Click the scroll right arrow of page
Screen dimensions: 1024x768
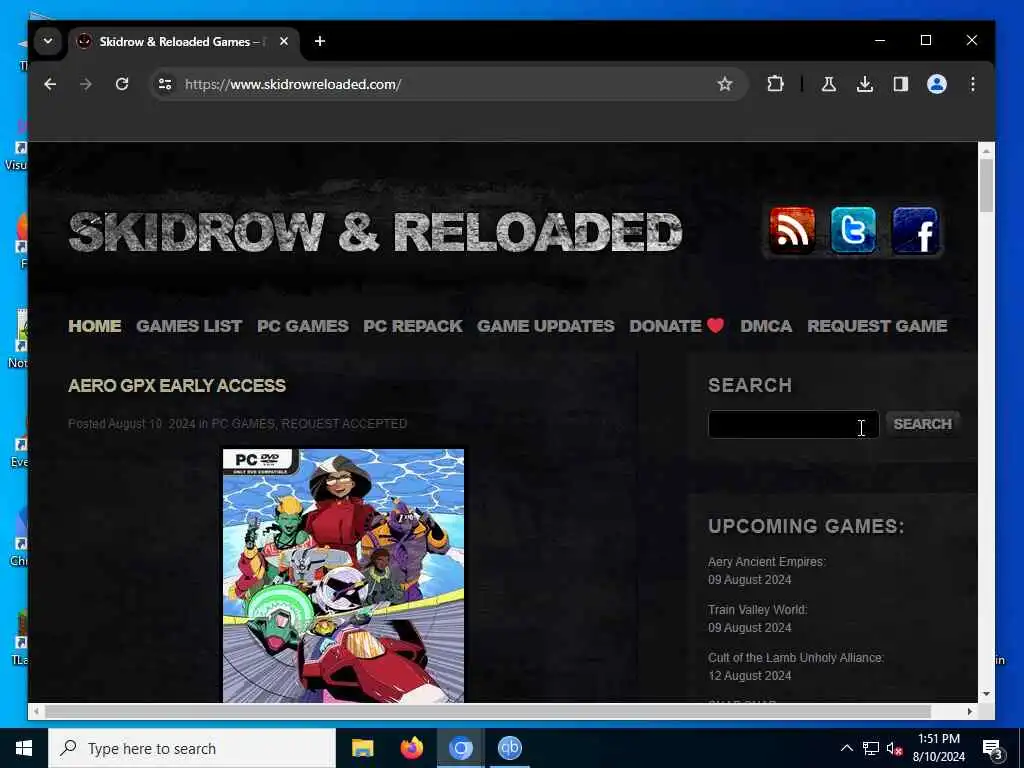970,711
